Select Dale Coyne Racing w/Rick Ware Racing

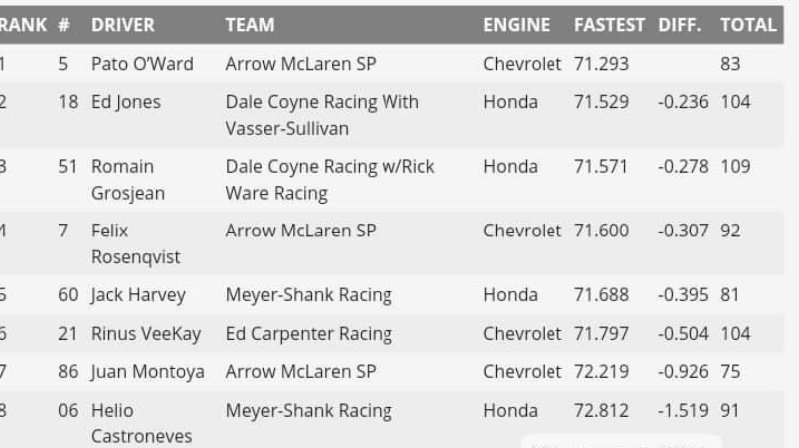(x=330, y=179)
